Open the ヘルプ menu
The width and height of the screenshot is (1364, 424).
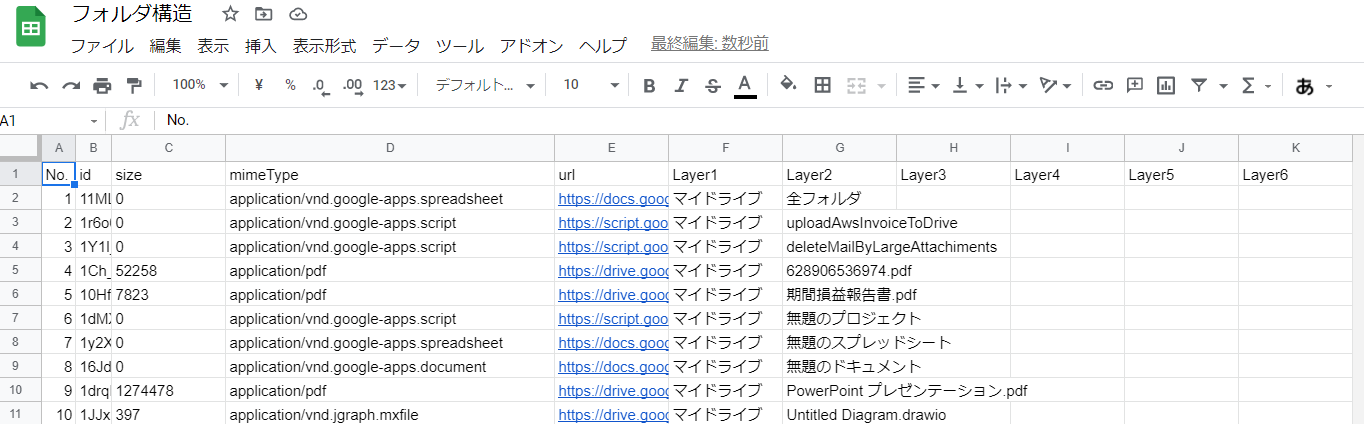pyautogui.click(x=603, y=45)
